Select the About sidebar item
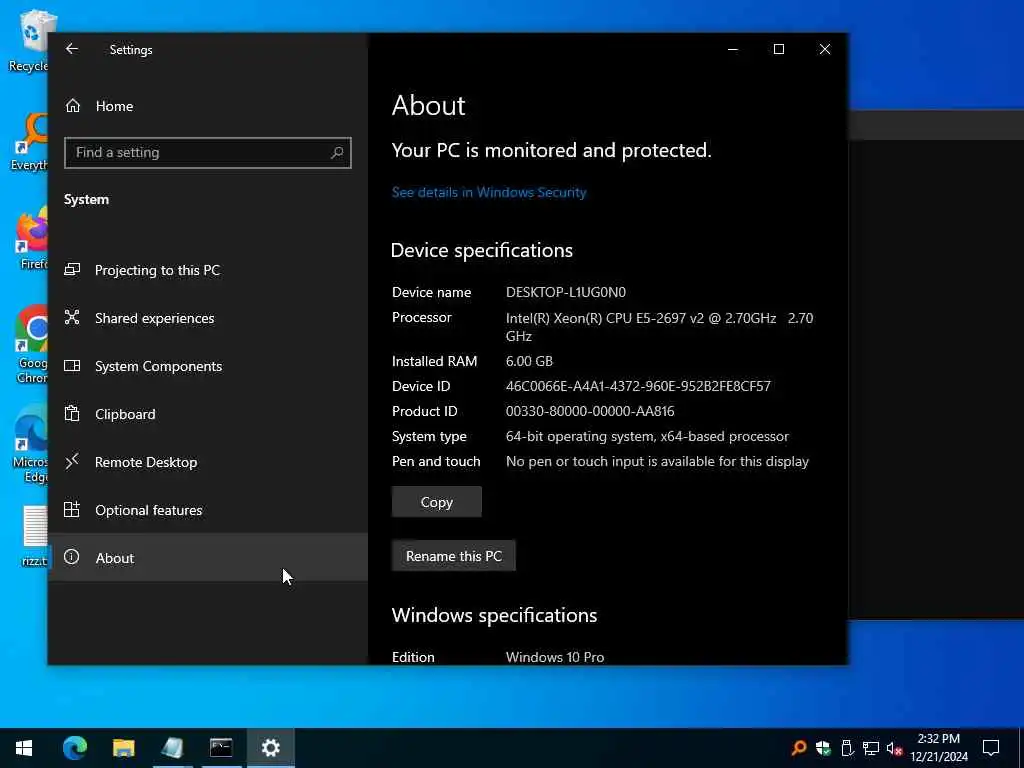The image size is (1024, 768). (x=208, y=558)
